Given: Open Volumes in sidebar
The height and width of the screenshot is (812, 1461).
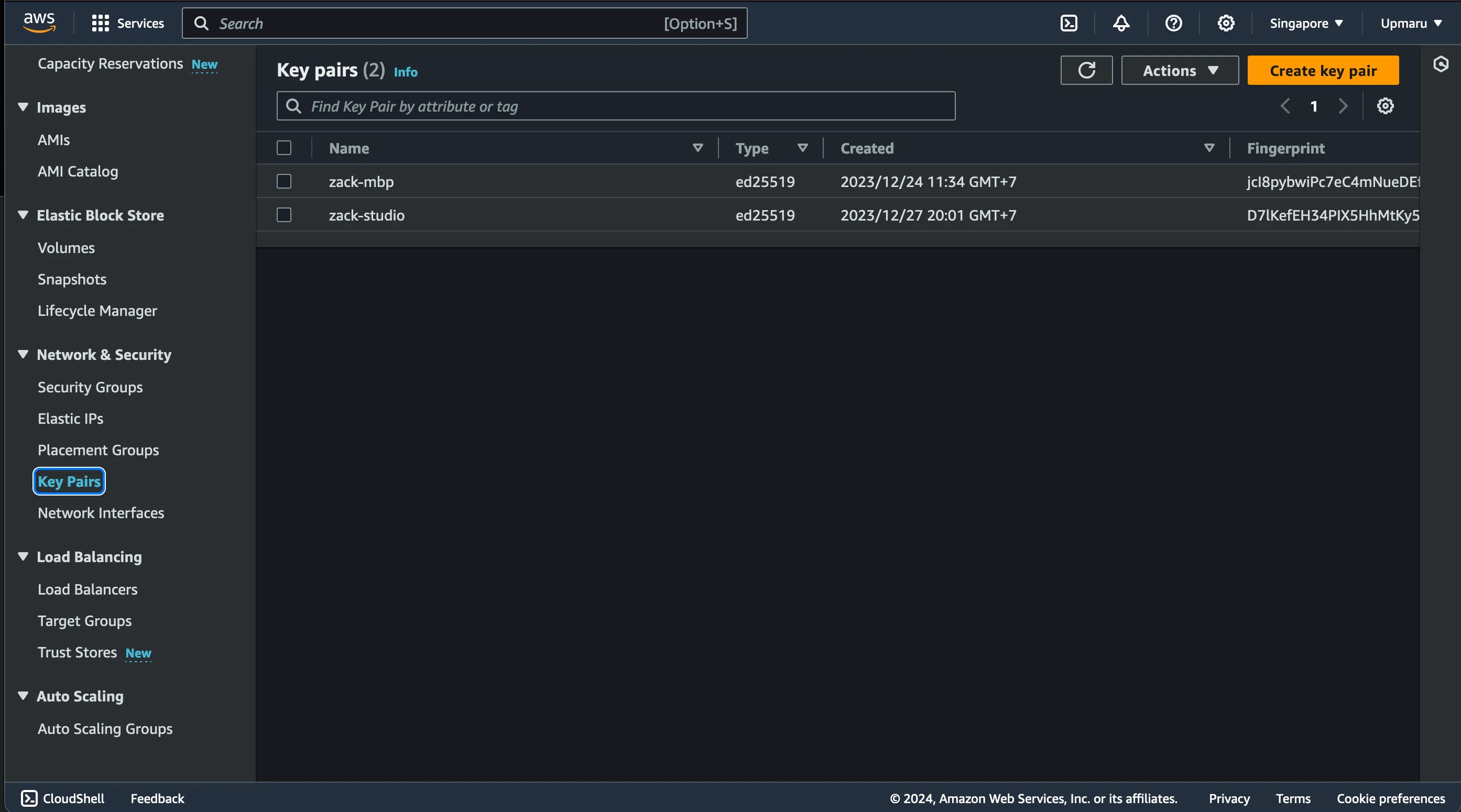Looking at the screenshot, I should (x=66, y=248).
